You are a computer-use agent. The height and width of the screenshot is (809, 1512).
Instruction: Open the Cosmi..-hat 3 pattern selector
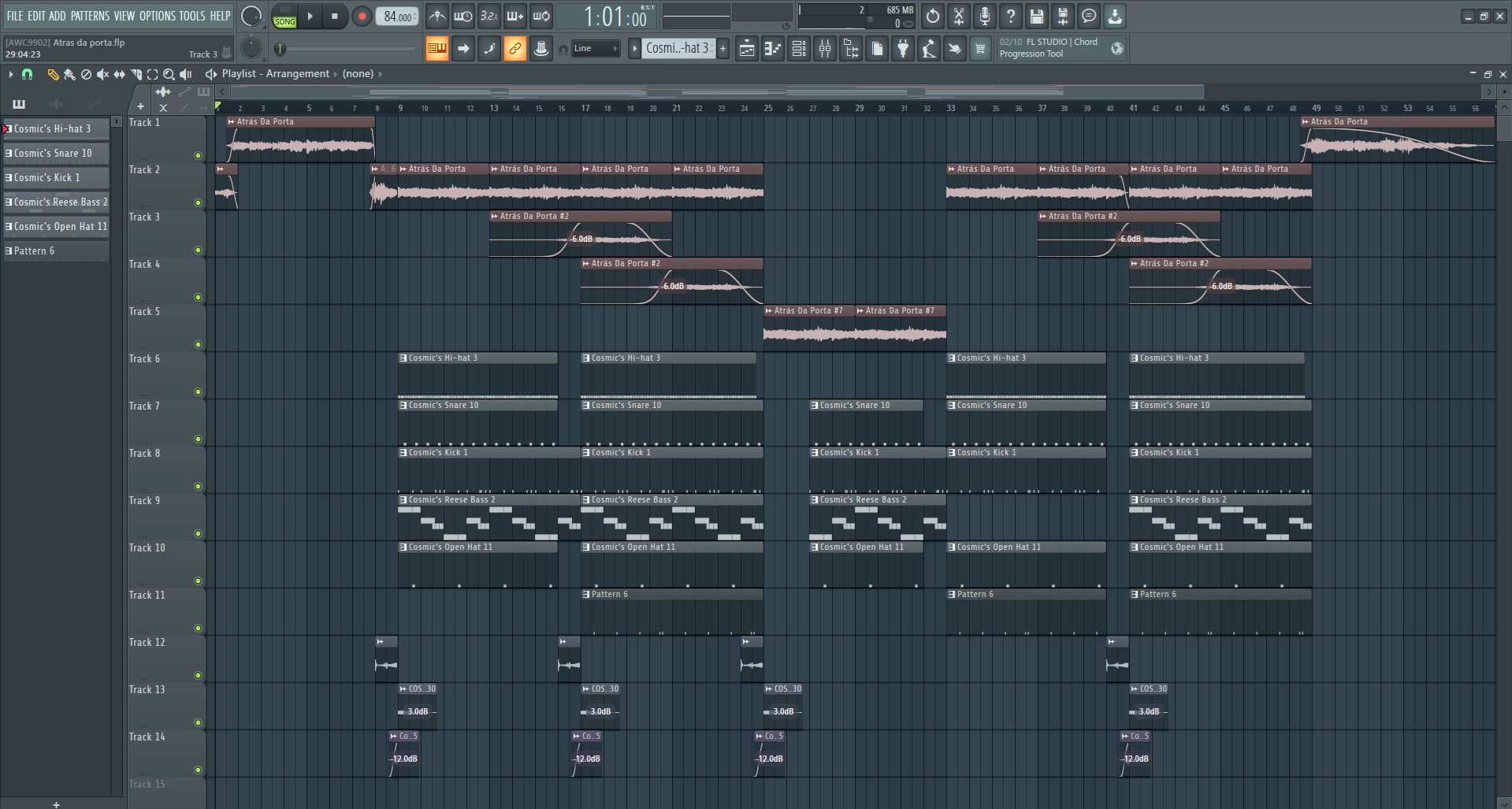pos(679,48)
